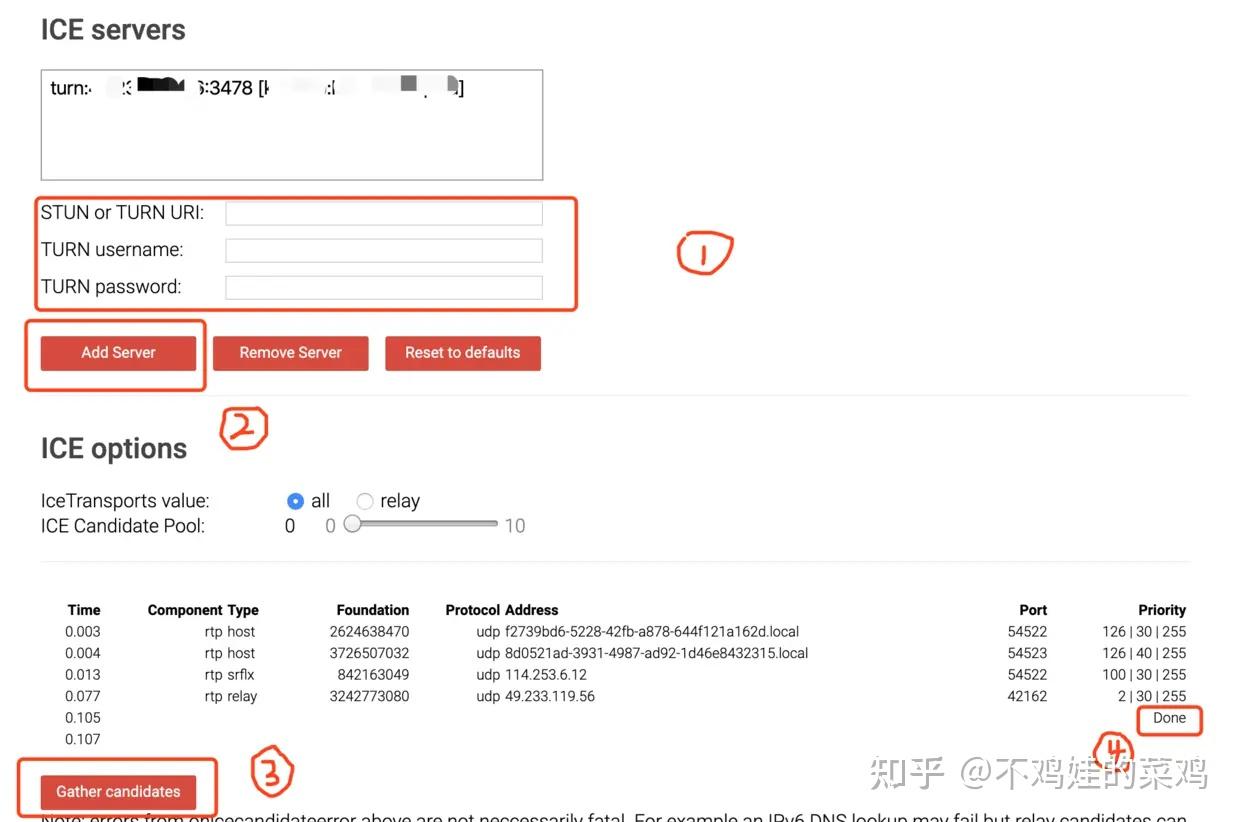Click the TURN username input field
Image resolution: width=1240 pixels, height=822 pixels.
[x=383, y=249]
